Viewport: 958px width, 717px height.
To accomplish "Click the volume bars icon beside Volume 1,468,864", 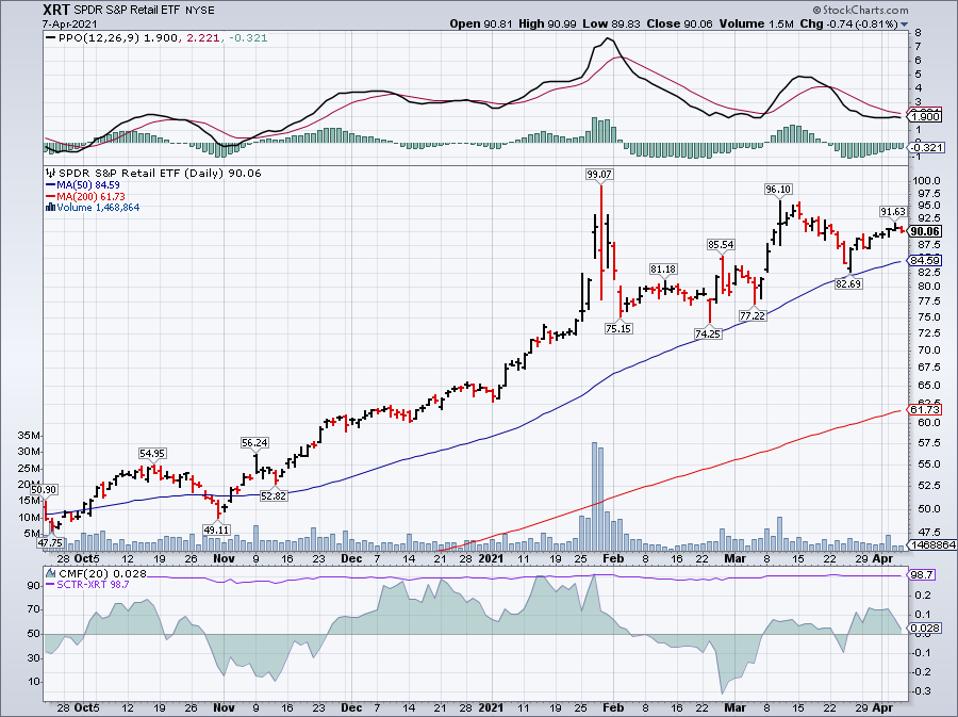I will pos(51,208).
